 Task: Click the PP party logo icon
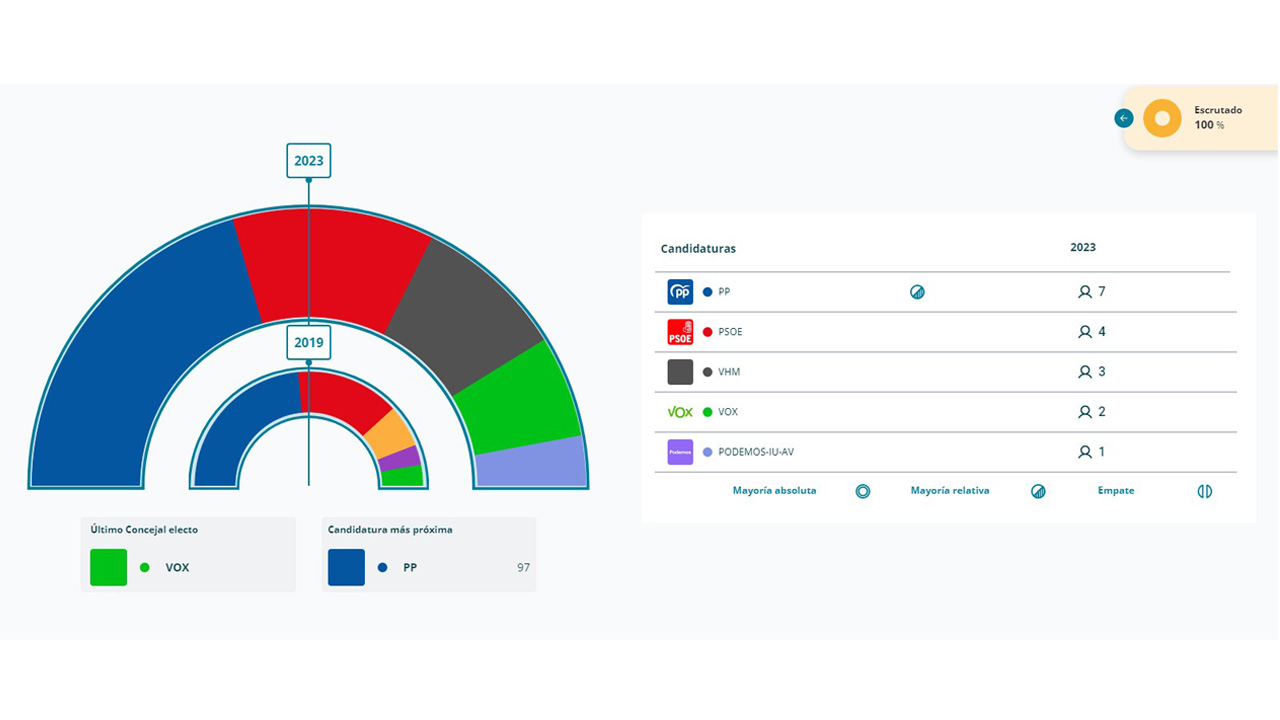(680, 292)
